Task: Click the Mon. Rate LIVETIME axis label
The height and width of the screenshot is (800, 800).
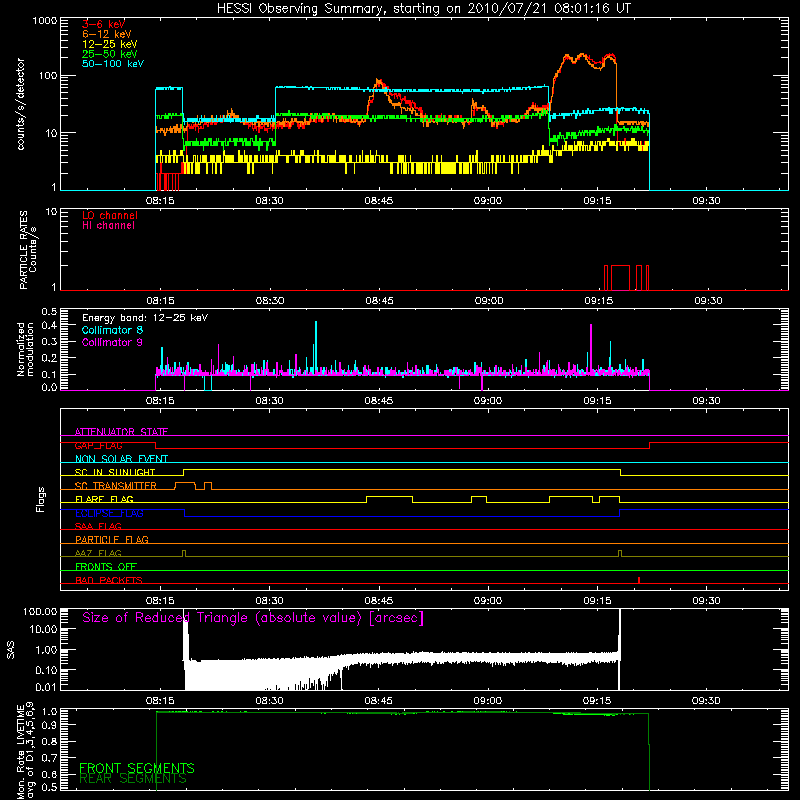Action: (25, 750)
